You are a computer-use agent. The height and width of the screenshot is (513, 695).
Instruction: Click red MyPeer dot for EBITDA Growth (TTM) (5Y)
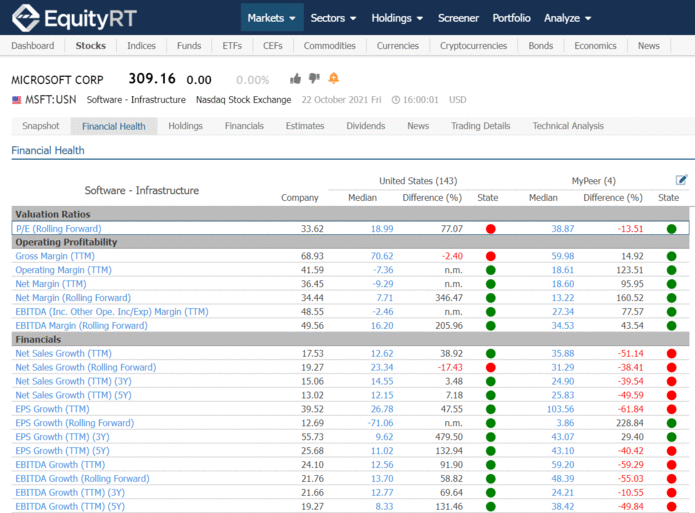672,506
